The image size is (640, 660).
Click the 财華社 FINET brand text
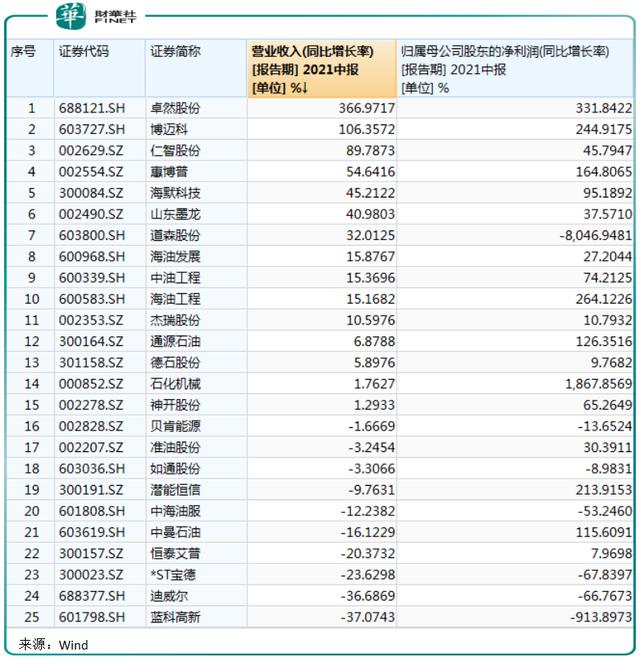115,16
